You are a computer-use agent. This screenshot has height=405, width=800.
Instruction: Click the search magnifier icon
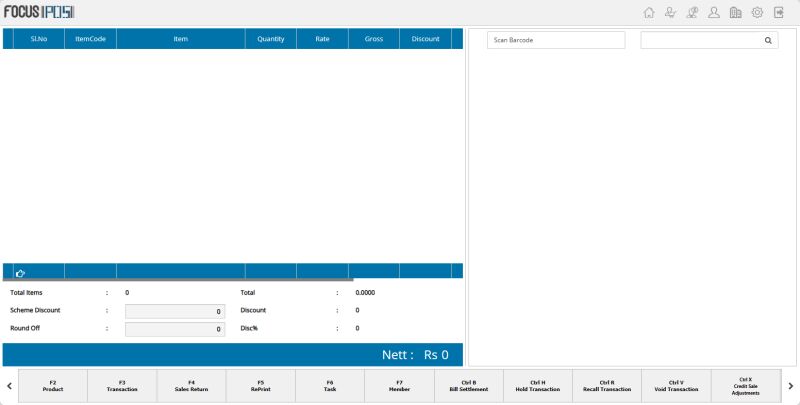768,40
